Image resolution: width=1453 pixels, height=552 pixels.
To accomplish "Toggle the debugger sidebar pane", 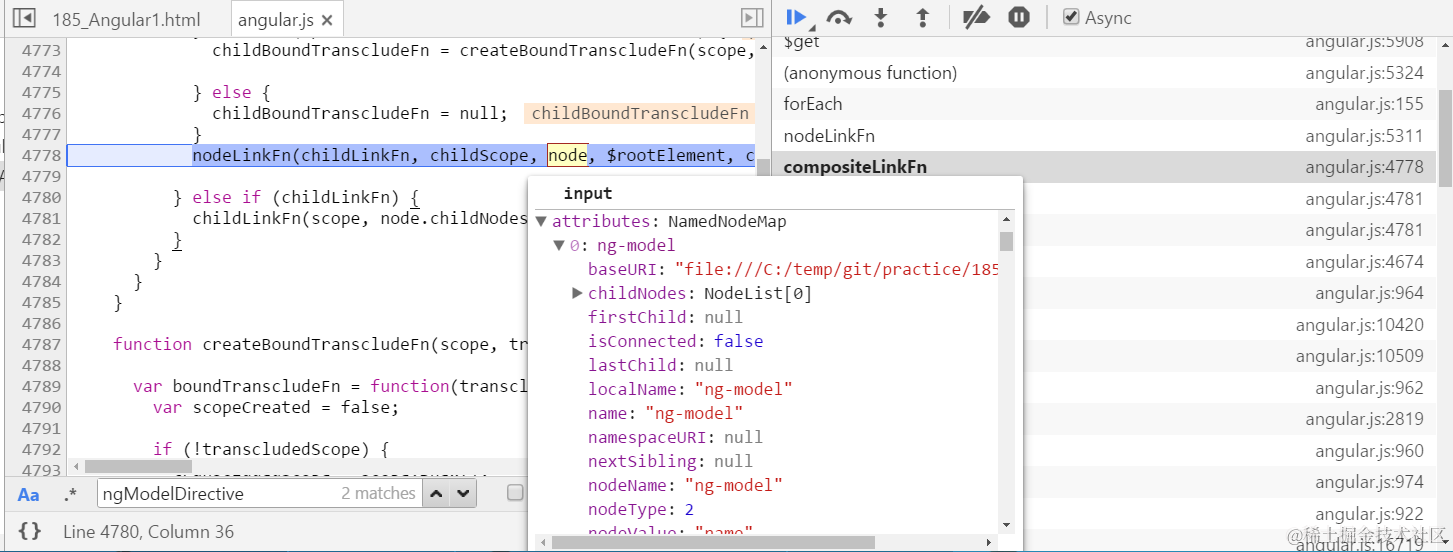I will (751, 18).
